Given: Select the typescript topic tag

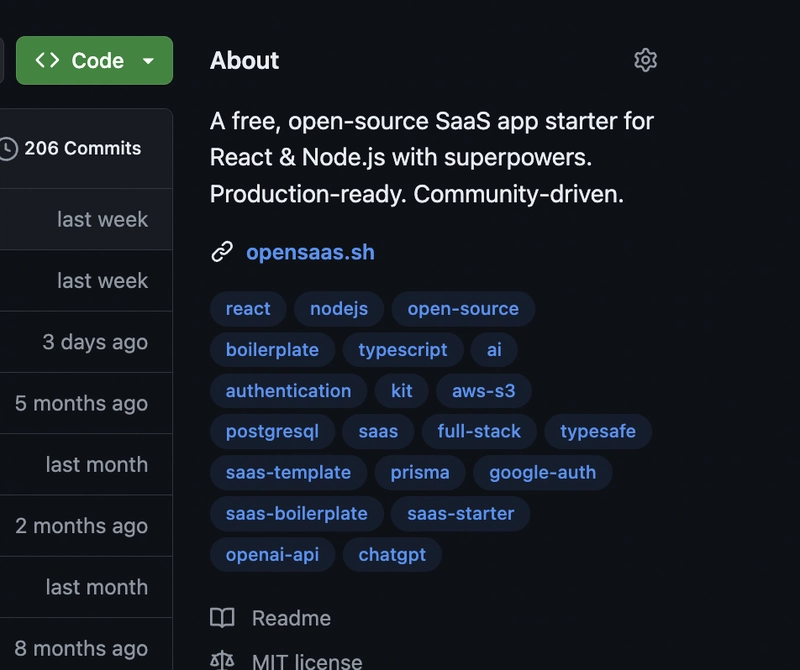Looking at the screenshot, I should coord(403,350).
